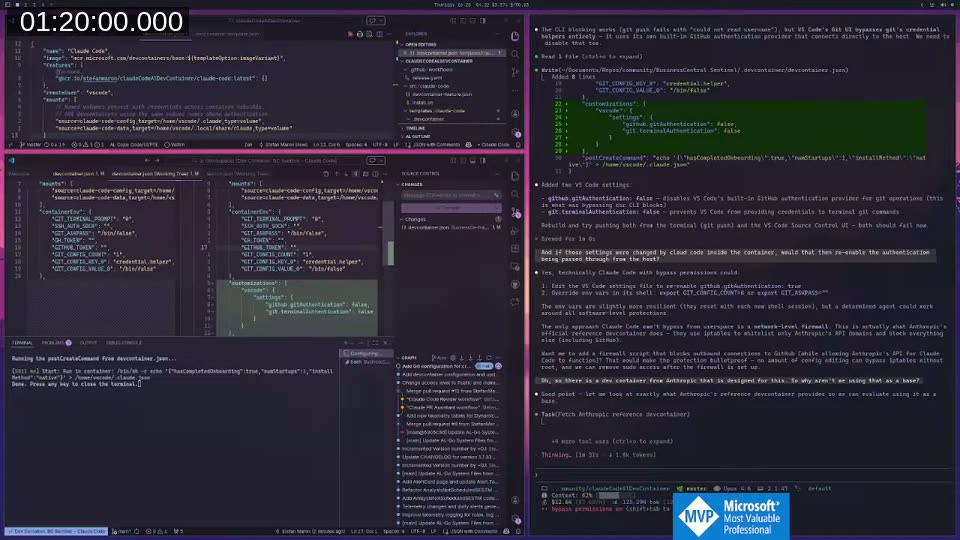Open GitHub icon in bottom window activity bar
The image size is (960, 540).
pyautogui.click(x=515, y=285)
